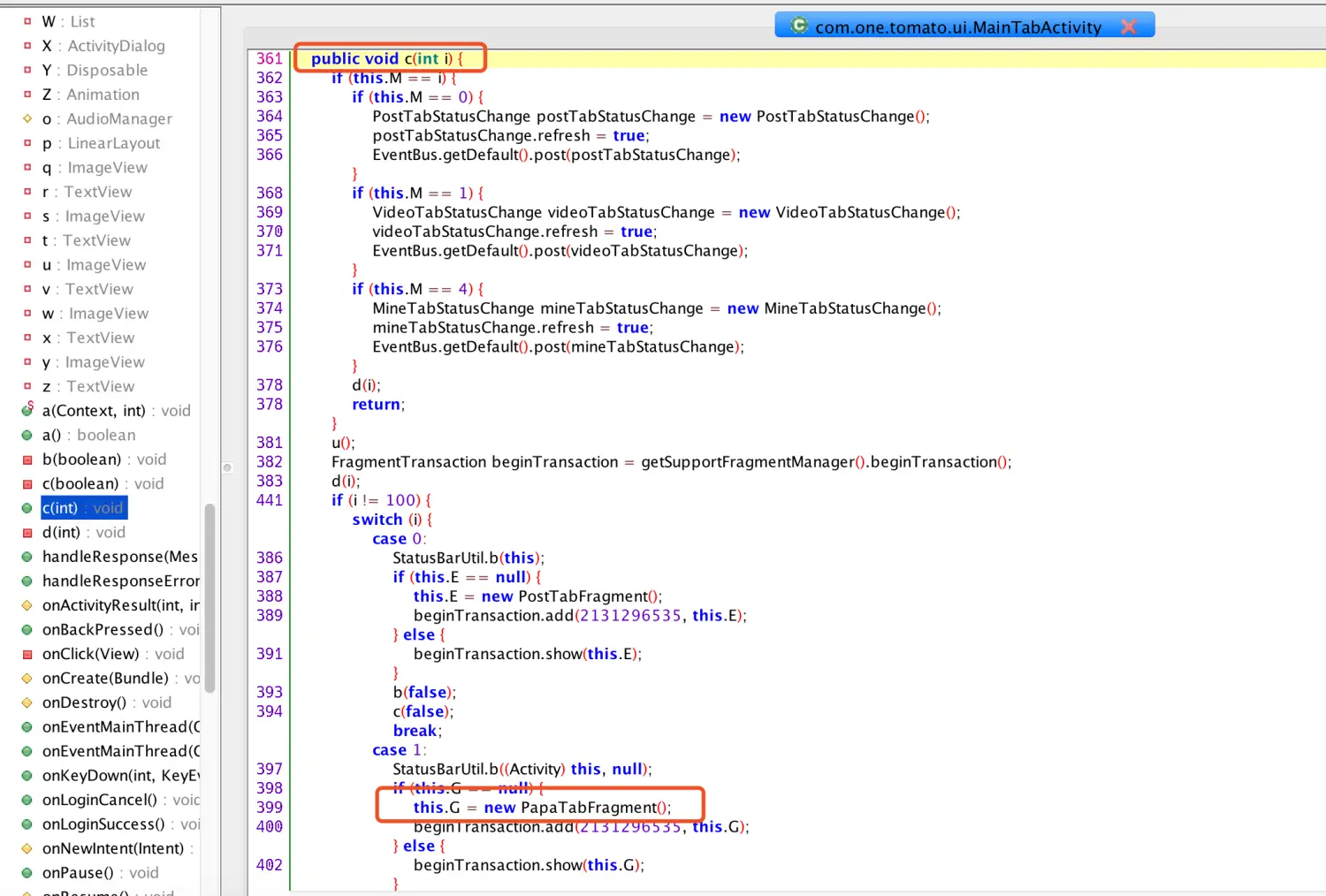Image resolution: width=1326 pixels, height=896 pixels.
Task: Click the red icon beside onClick(View)
Action: [27, 654]
